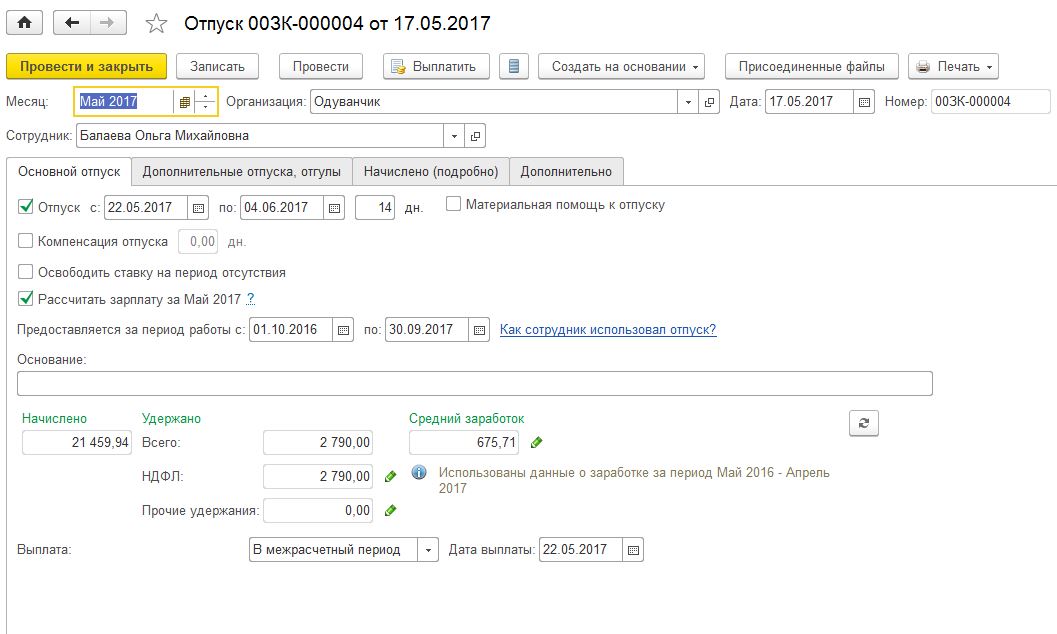Click the recalculate refresh icon
The width and height of the screenshot is (1057, 634).
863,423
